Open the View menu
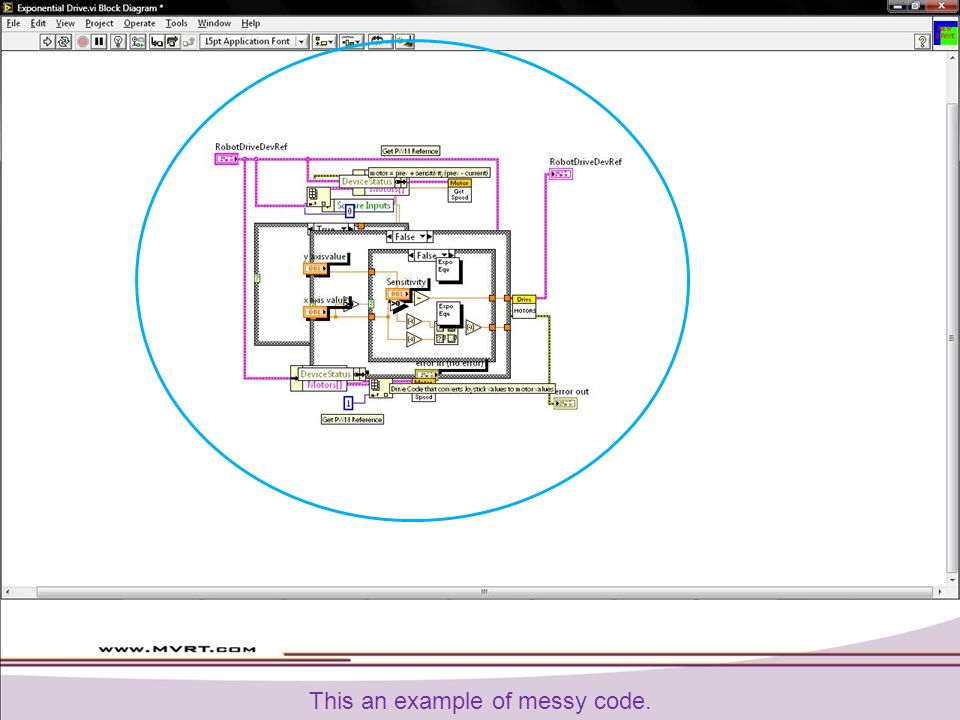The width and height of the screenshot is (960, 720). click(x=65, y=23)
